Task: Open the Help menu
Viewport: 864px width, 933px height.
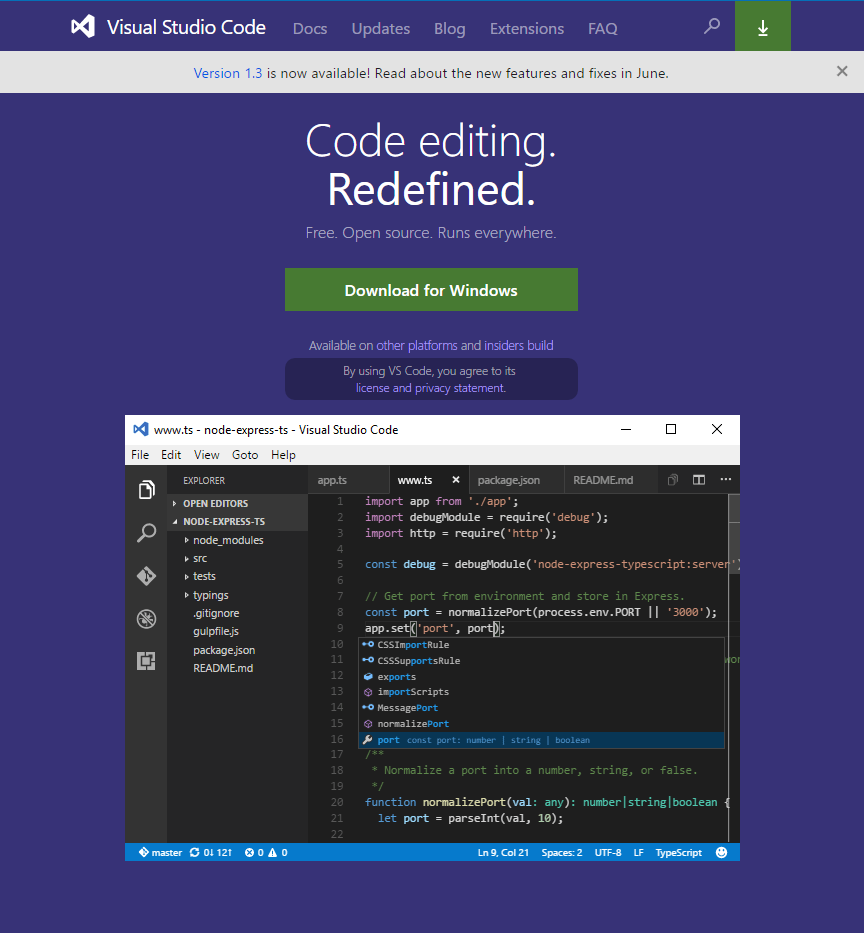Action: (x=283, y=455)
